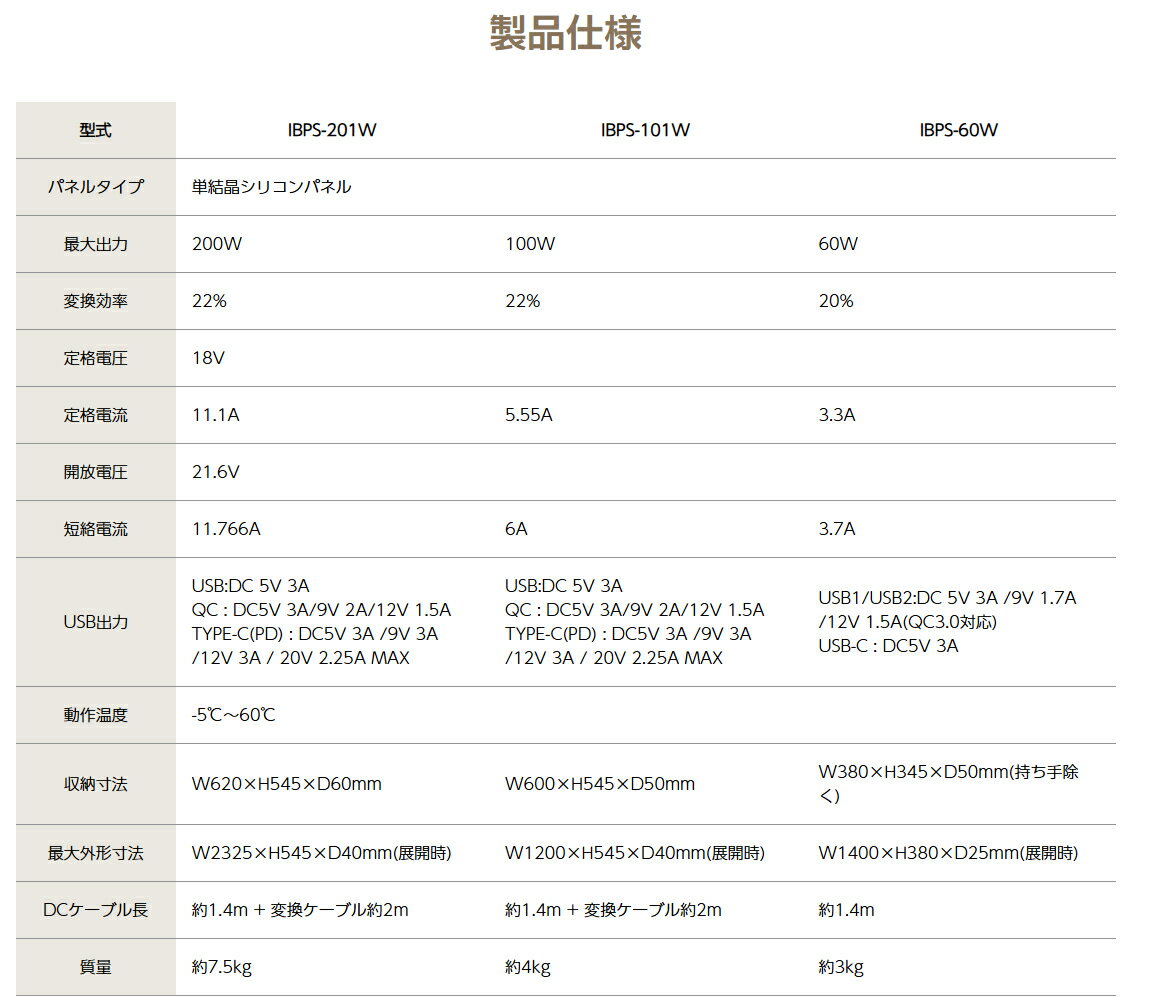Select the パネルタイプ row label
Screen dimensions: 1149x997
coord(95,187)
